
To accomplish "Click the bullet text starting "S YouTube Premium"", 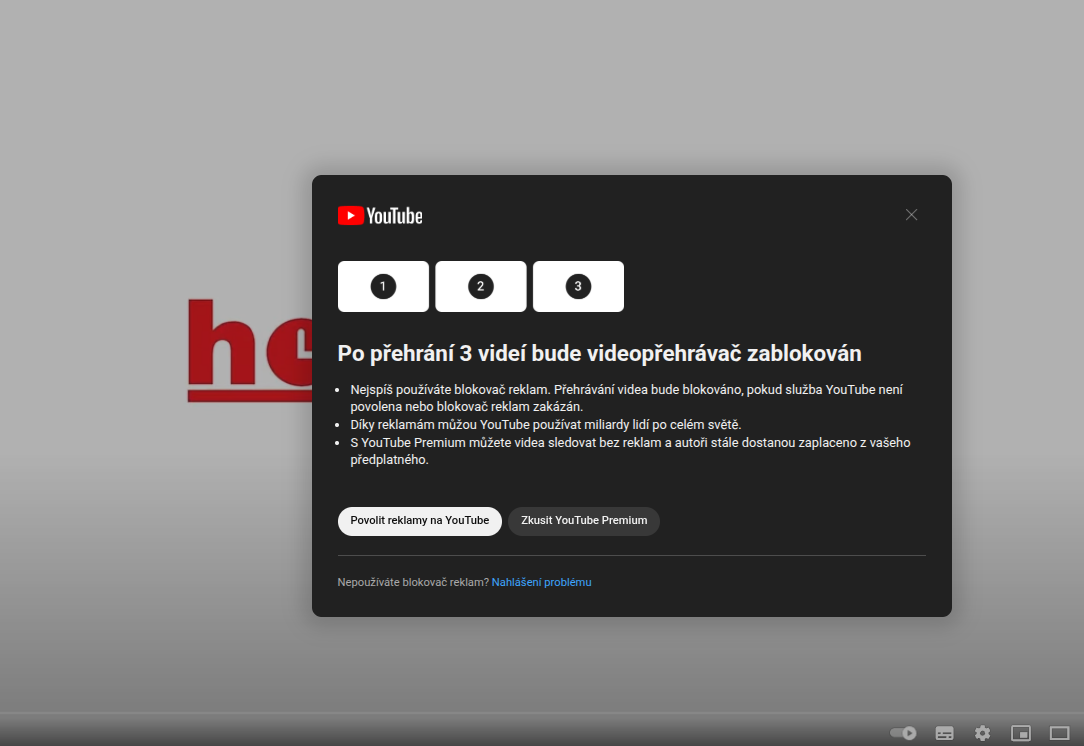I will 630,451.
